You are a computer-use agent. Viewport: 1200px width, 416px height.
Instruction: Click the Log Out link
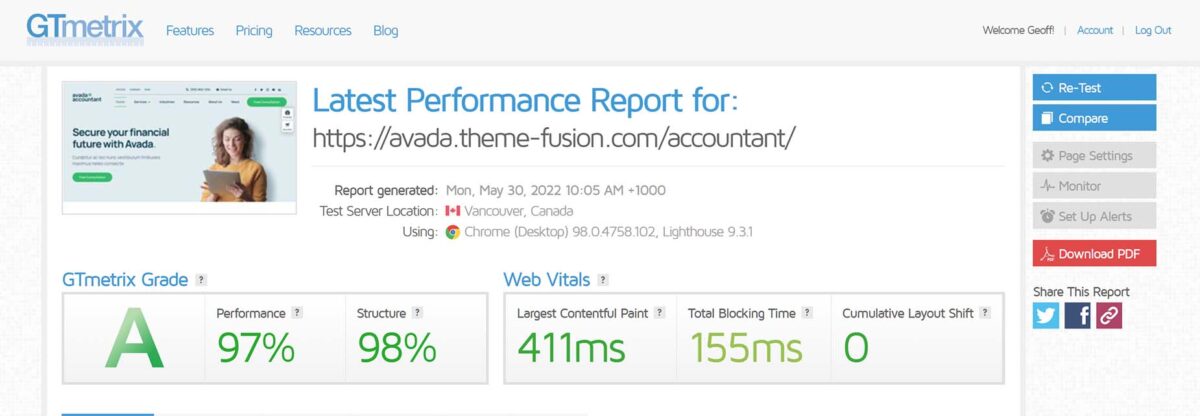pyautogui.click(x=1153, y=30)
